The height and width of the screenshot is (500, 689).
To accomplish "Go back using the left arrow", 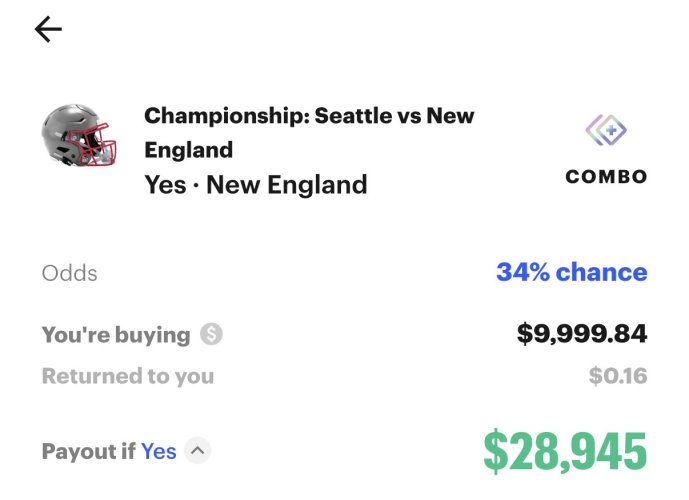I will tap(48, 30).
